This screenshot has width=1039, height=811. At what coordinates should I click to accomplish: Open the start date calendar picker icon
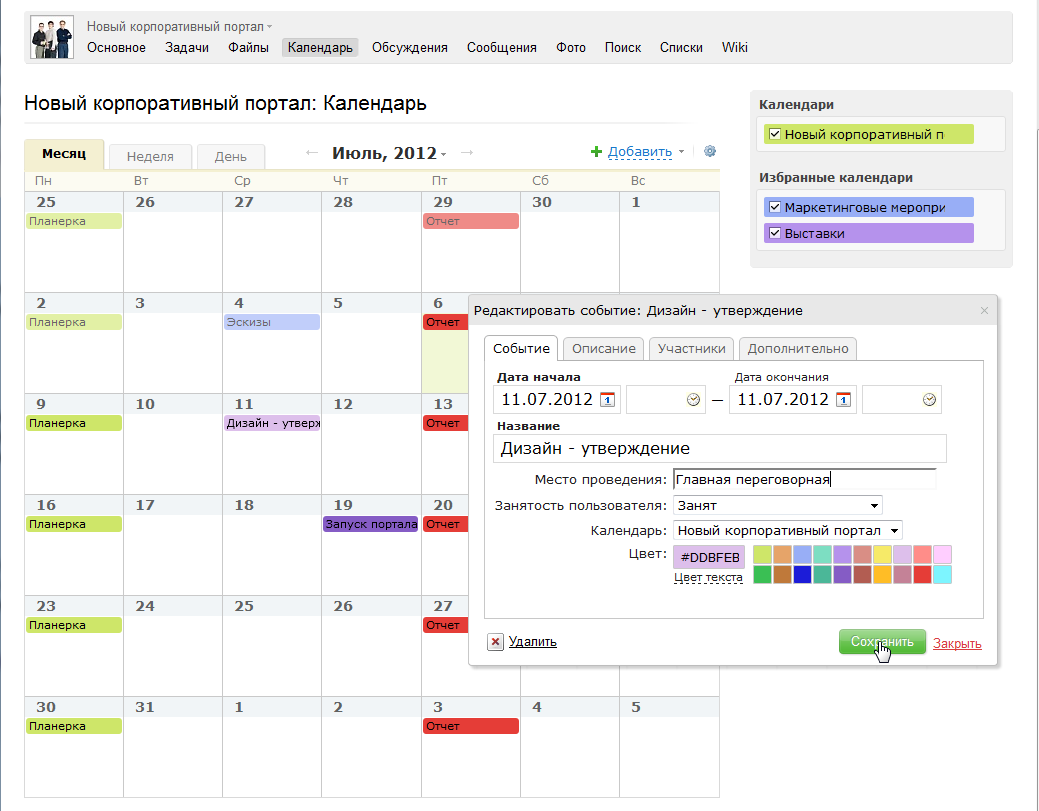tap(607, 400)
